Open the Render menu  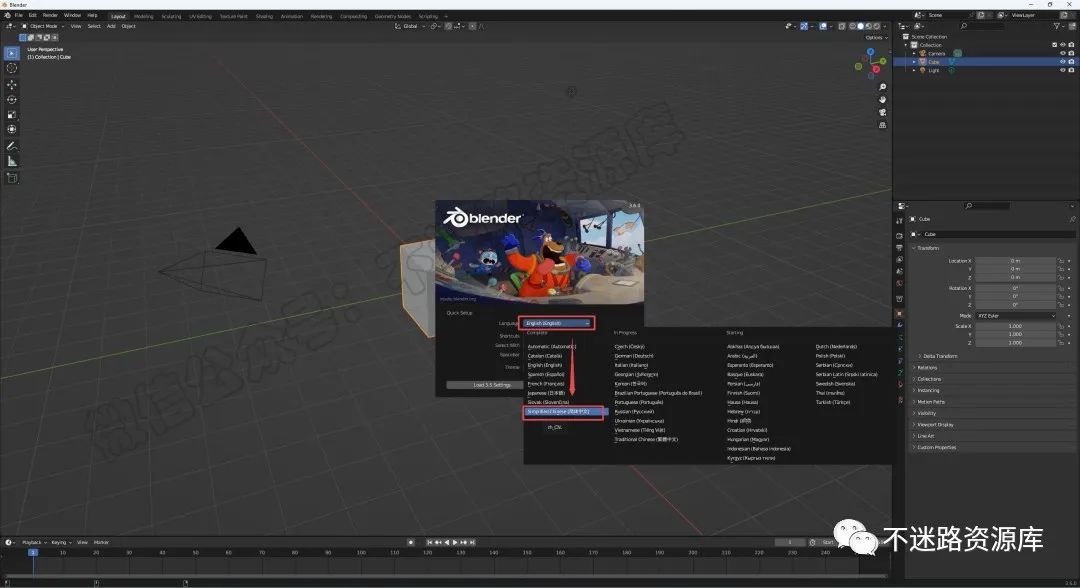[x=50, y=15]
